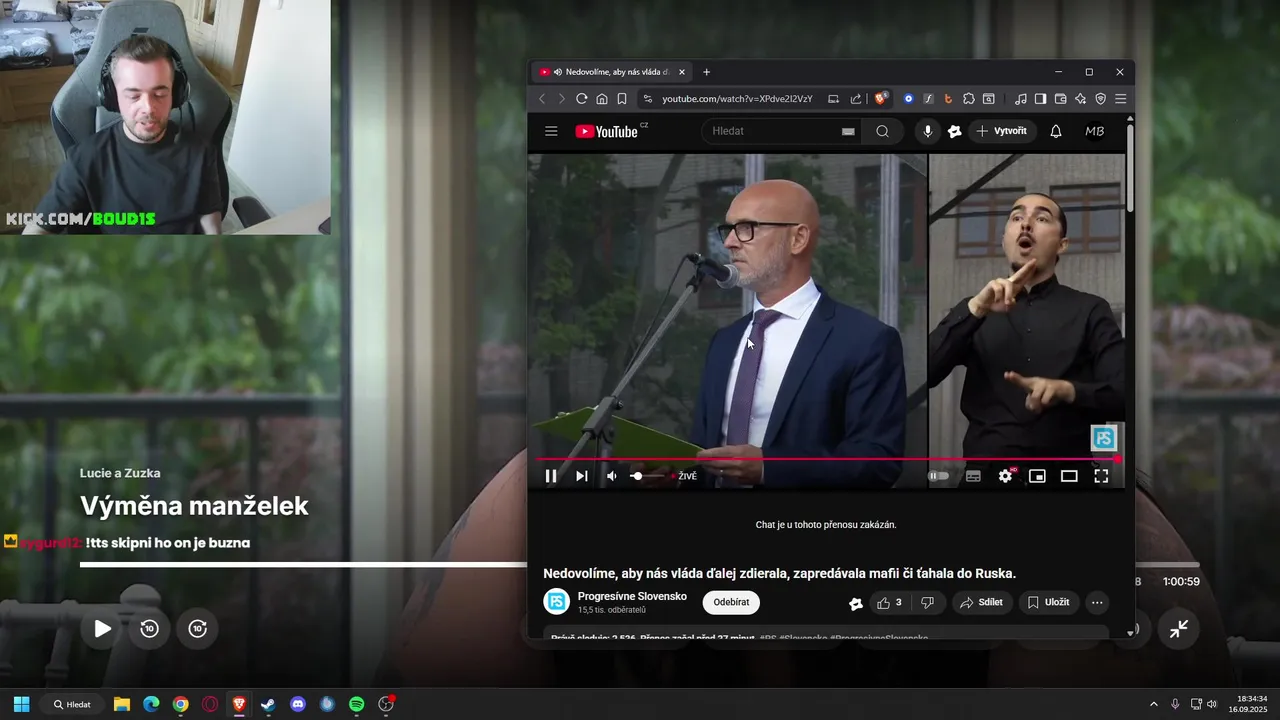Image resolution: width=1280 pixels, height=720 pixels.
Task: Click Progresívne Slovensko channel avatar
Action: click(557, 602)
